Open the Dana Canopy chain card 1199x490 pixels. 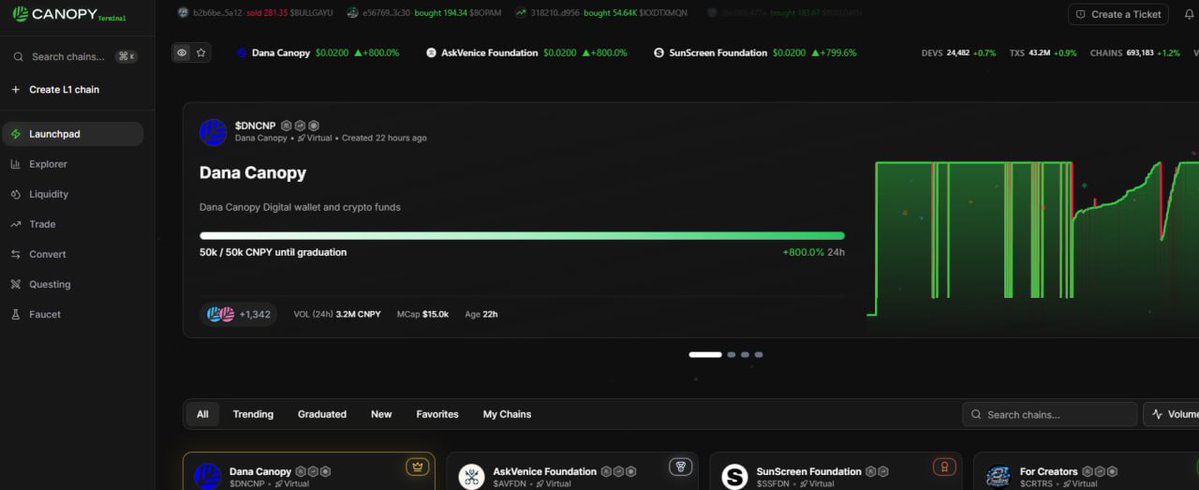(309, 471)
